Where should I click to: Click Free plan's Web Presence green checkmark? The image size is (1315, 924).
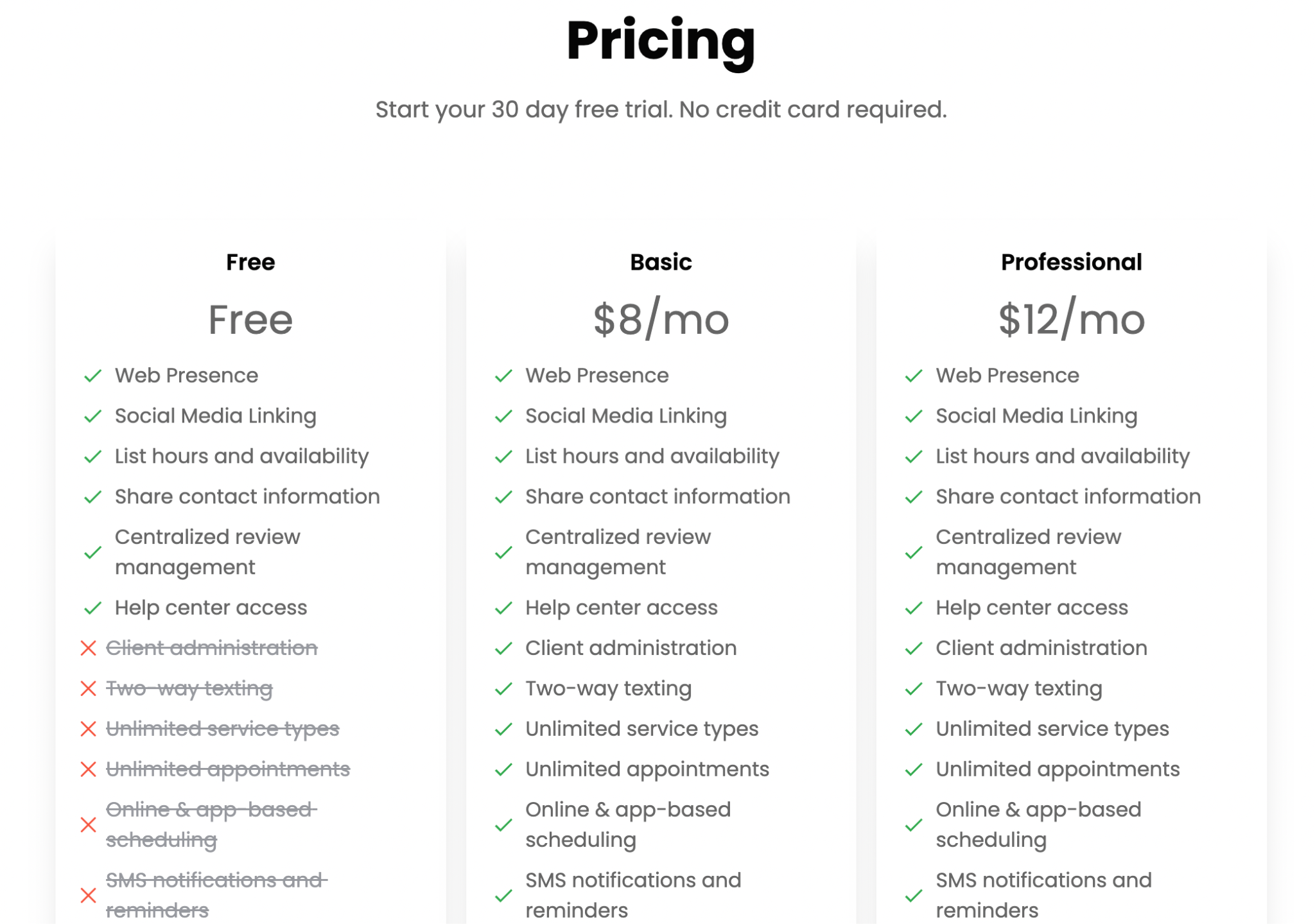click(x=93, y=376)
